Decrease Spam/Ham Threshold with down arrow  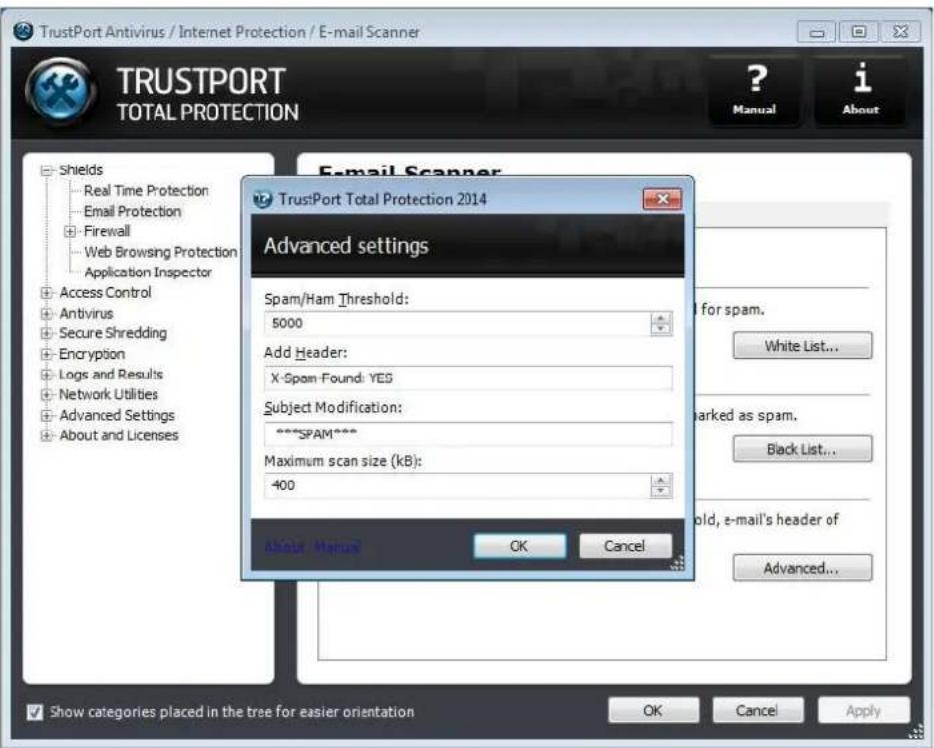(x=661, y=329)
